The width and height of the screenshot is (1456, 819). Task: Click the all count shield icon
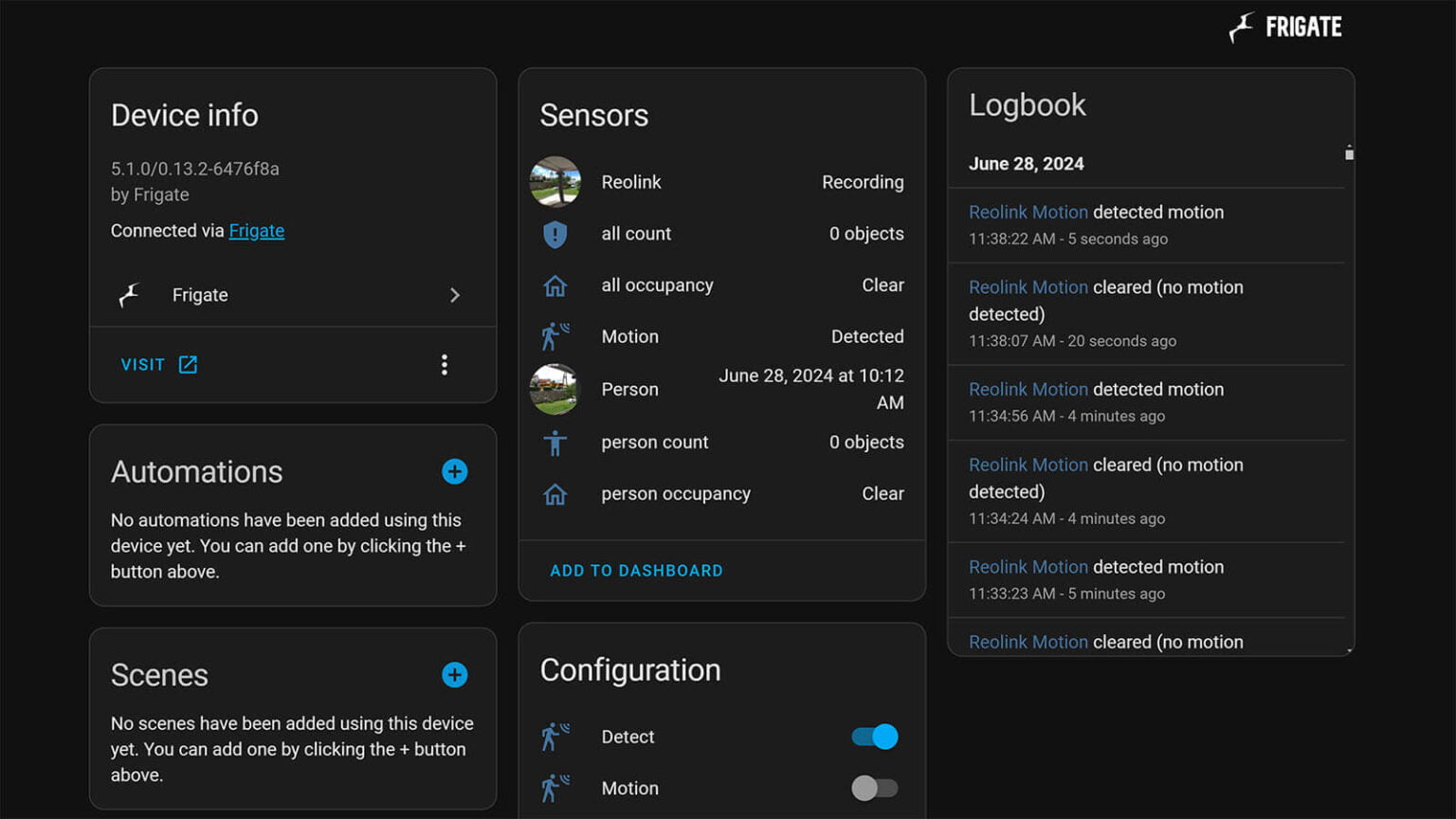click(555, 234)
